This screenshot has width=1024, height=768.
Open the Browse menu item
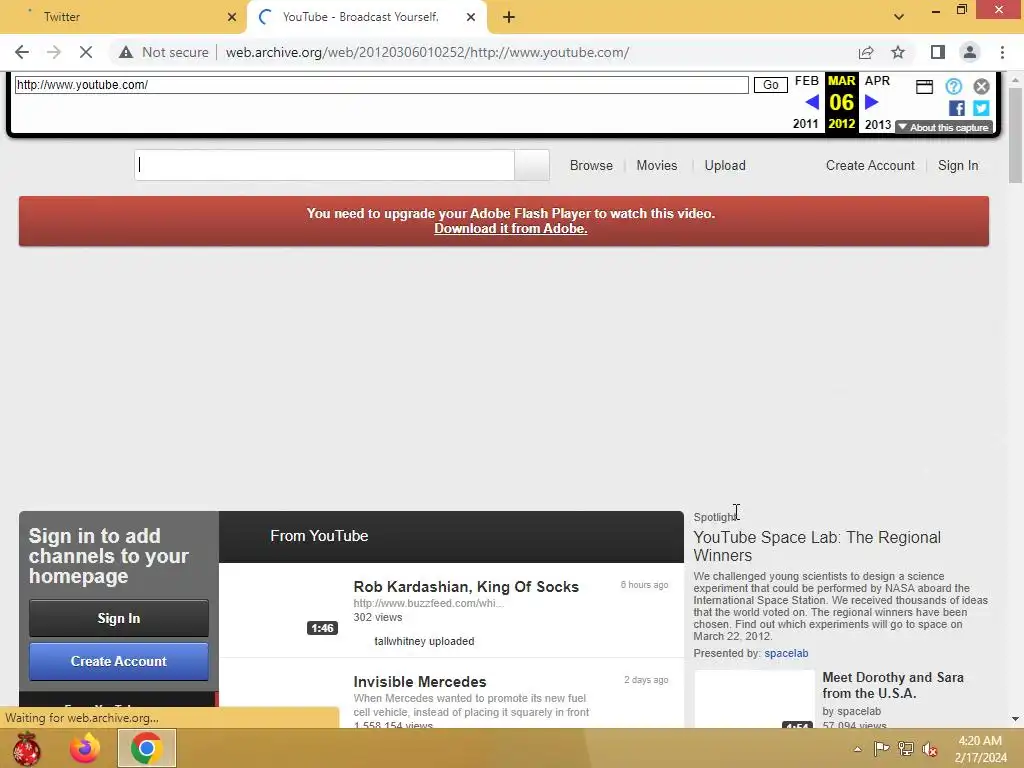pyautogui.click(x=591, y=165)
